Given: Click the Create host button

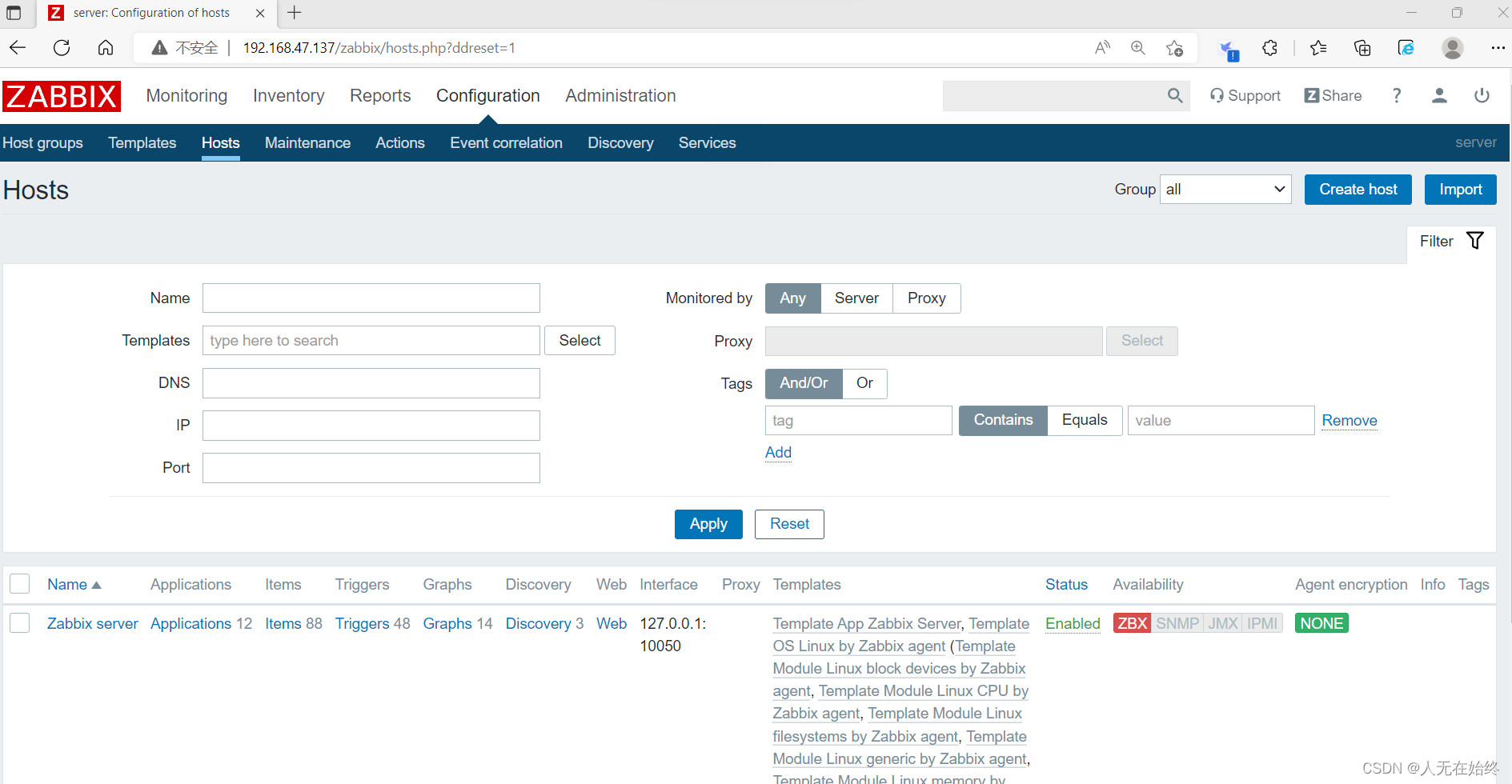Looking at the screenshot, I should 1358,190.
